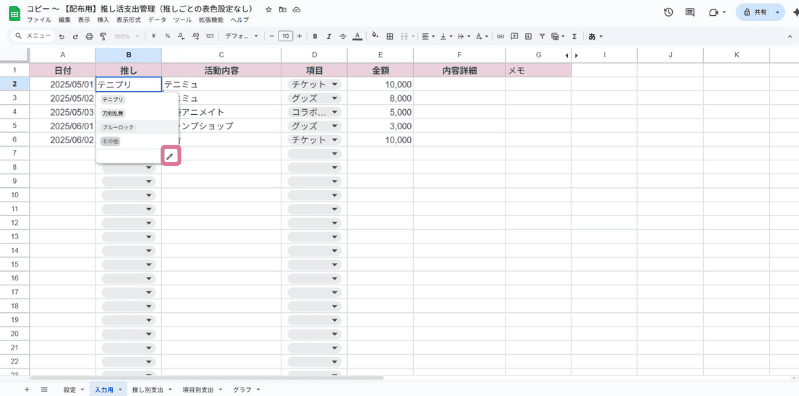Image resolution: width=799 pixels, height=396 pixels.
Task: Click the pencil edit dropdown button
Action: coord(170,156)
